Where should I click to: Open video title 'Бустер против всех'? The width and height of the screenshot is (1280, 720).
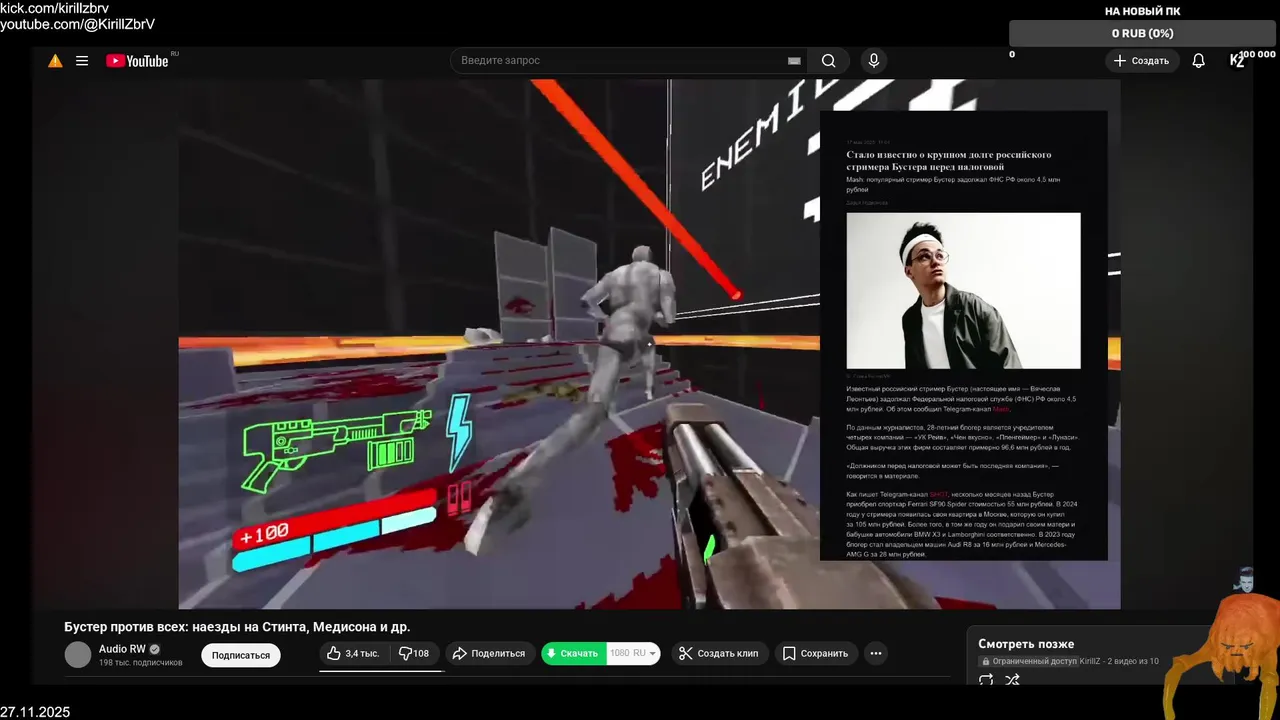point(237,627)
